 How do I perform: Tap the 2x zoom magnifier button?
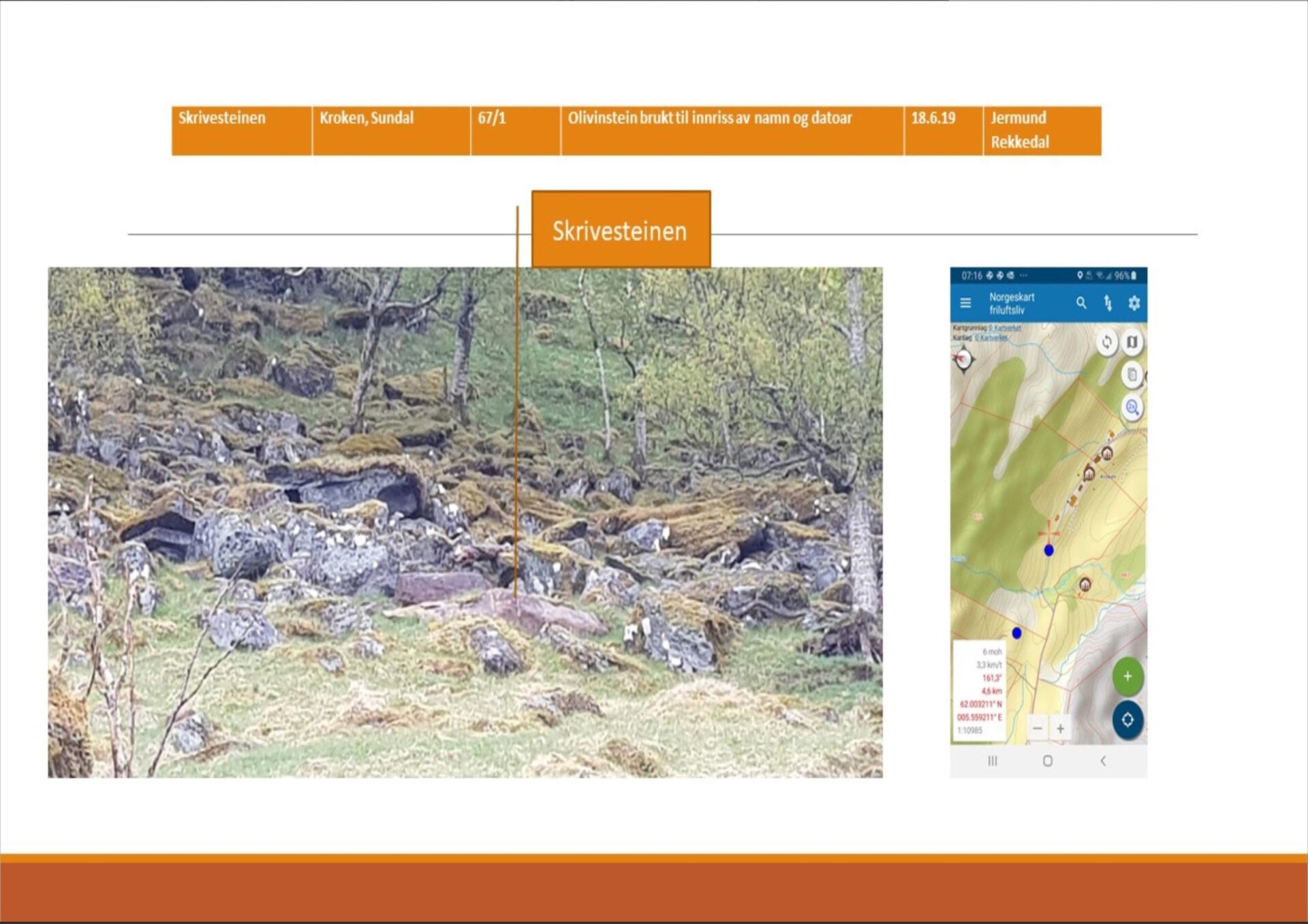(1132, 408)
